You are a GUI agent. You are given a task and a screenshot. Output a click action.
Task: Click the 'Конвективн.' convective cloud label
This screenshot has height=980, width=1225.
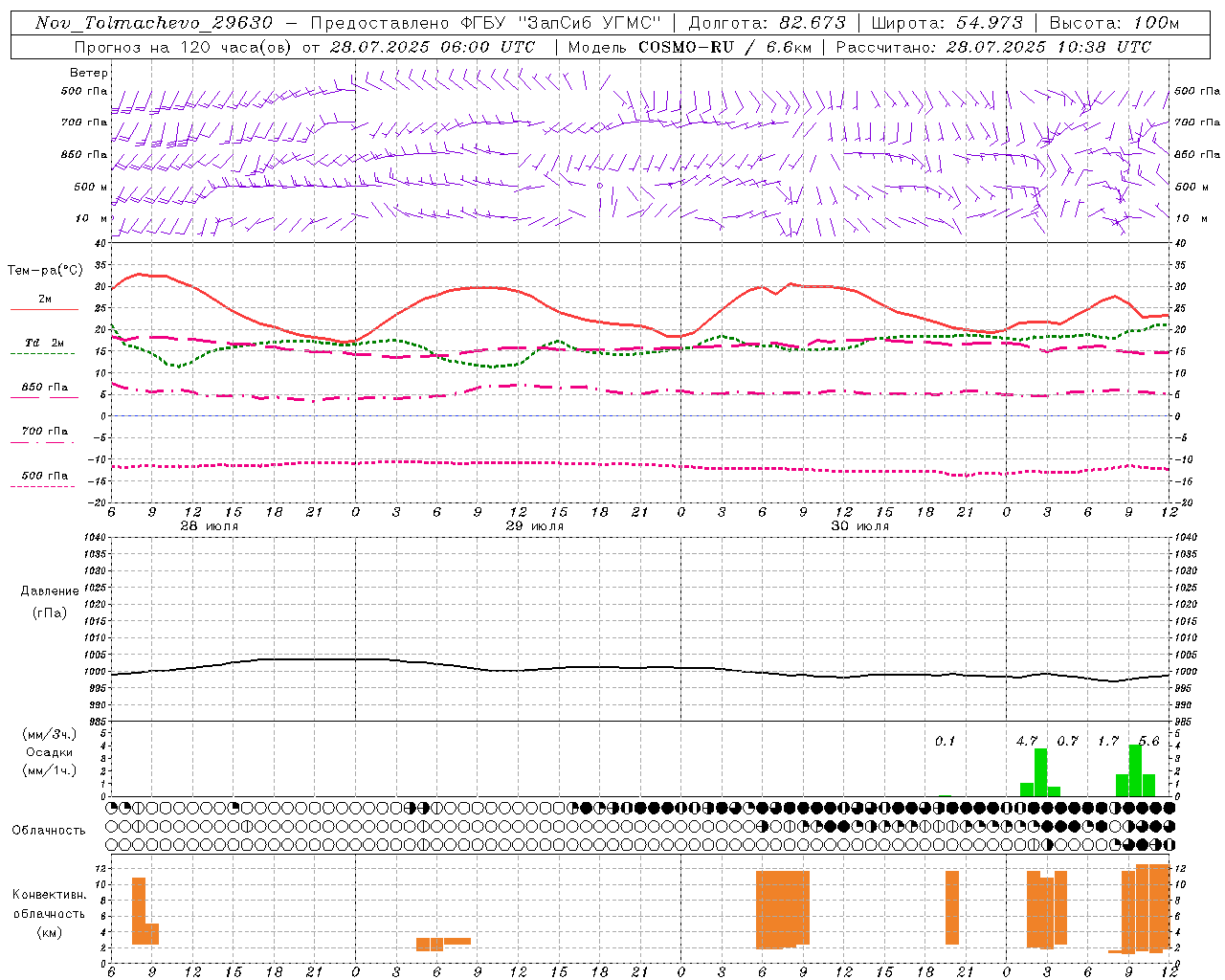pyautogui.click(x=49, y=894)
